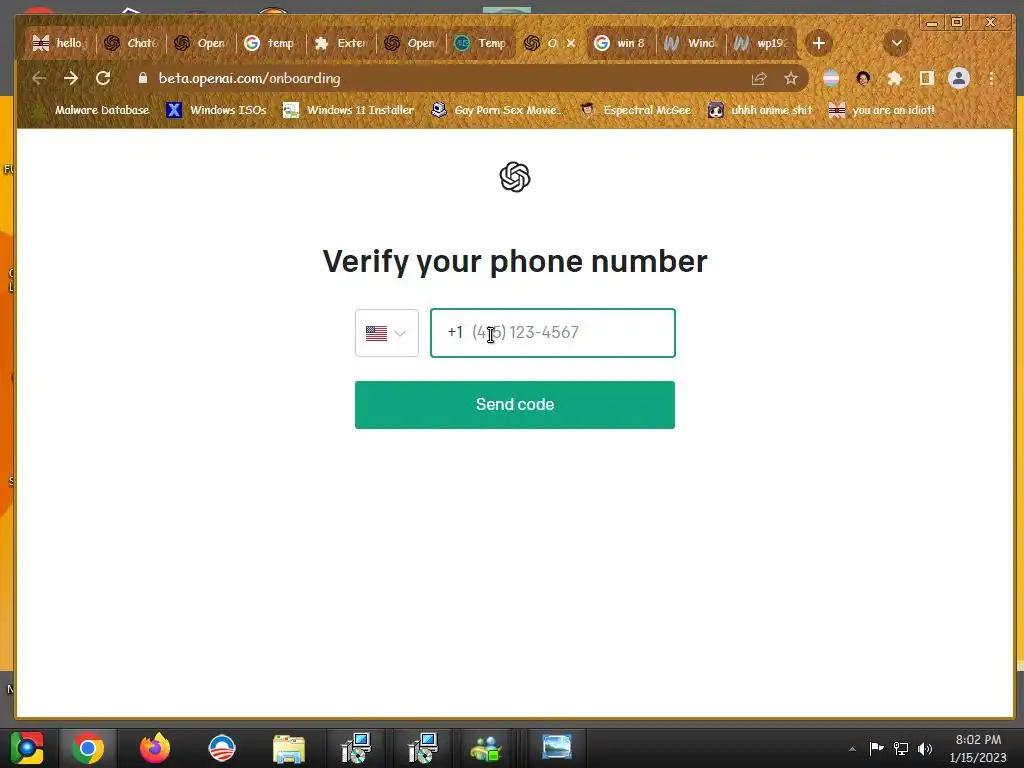Switch to the win 8 tab

coord(621,43)
